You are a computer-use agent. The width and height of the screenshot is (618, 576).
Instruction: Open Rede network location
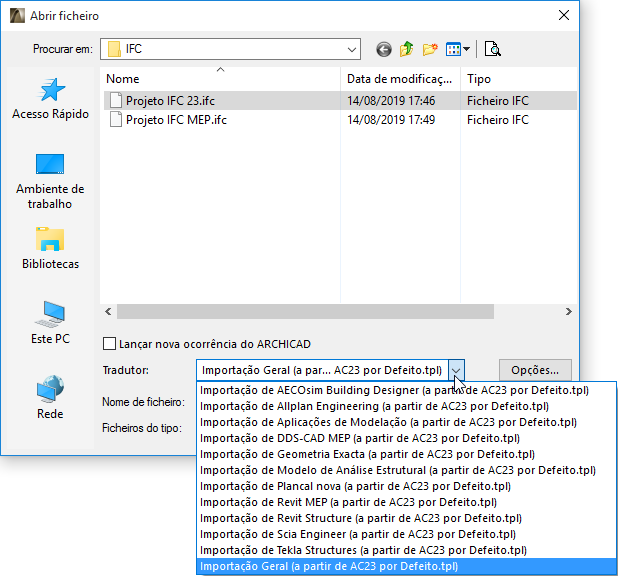pos(50,398)
